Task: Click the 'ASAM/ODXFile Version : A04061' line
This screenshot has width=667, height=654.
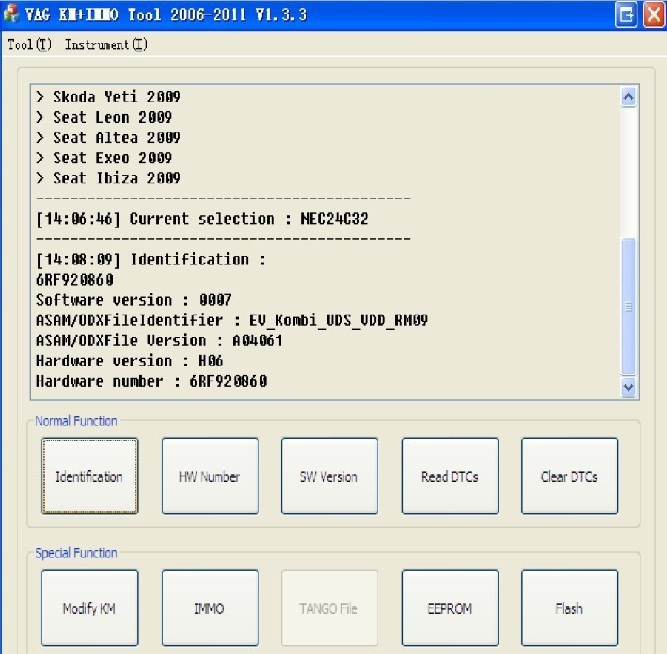Action: pyautogui.click(x=160, y=340)
